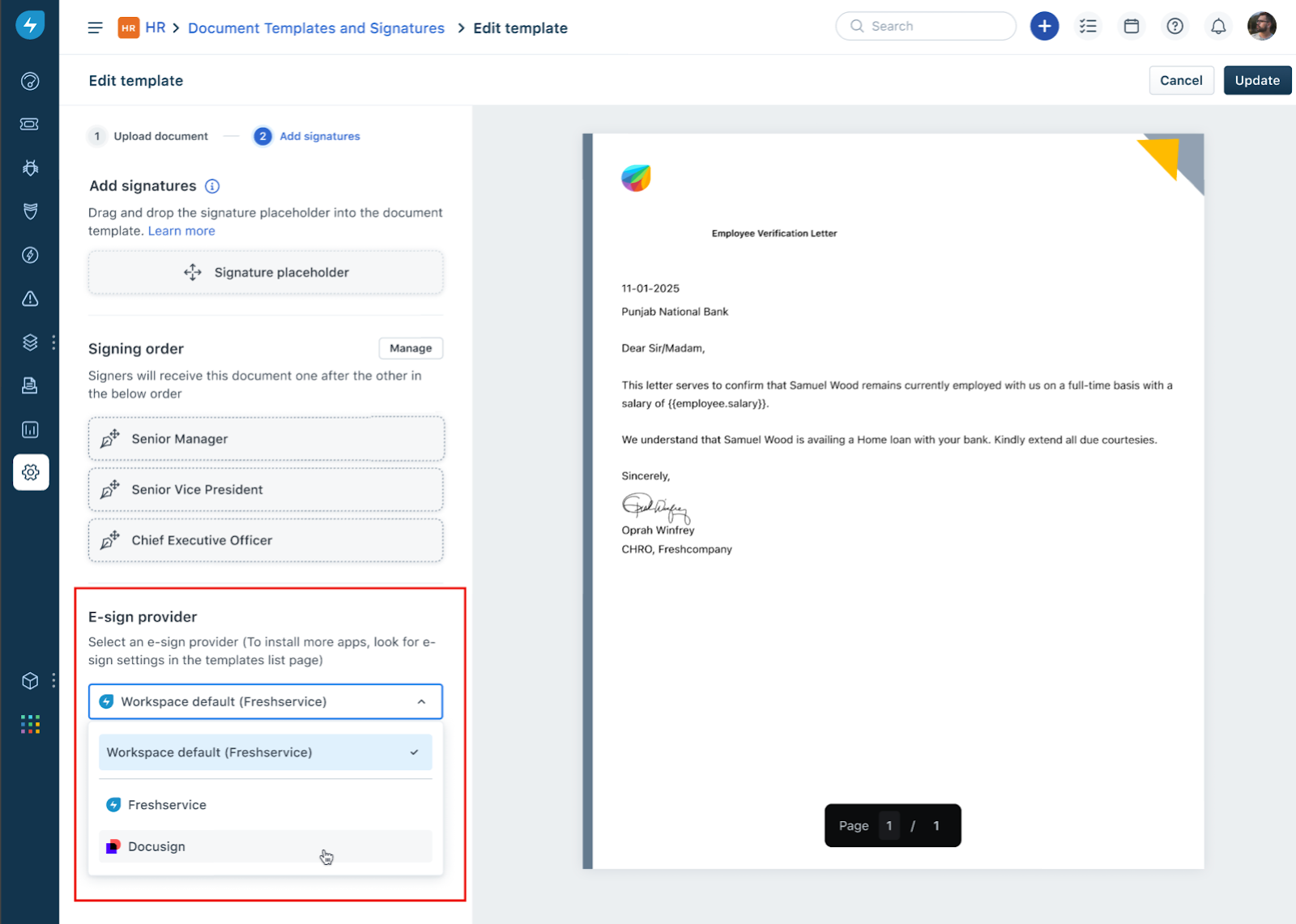Select the Senior Vice President signer row

coord(266,489)
